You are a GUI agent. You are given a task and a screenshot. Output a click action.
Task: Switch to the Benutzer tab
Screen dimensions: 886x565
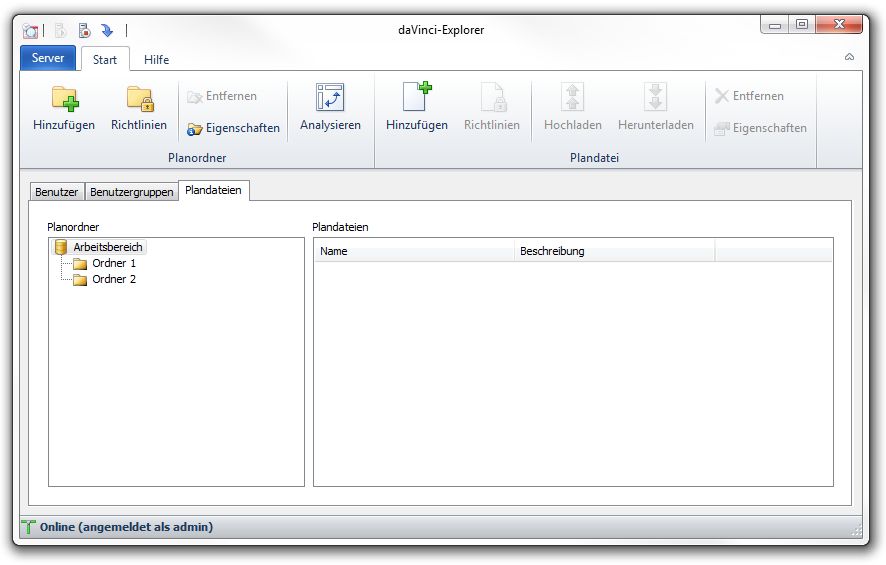(56, 191)
